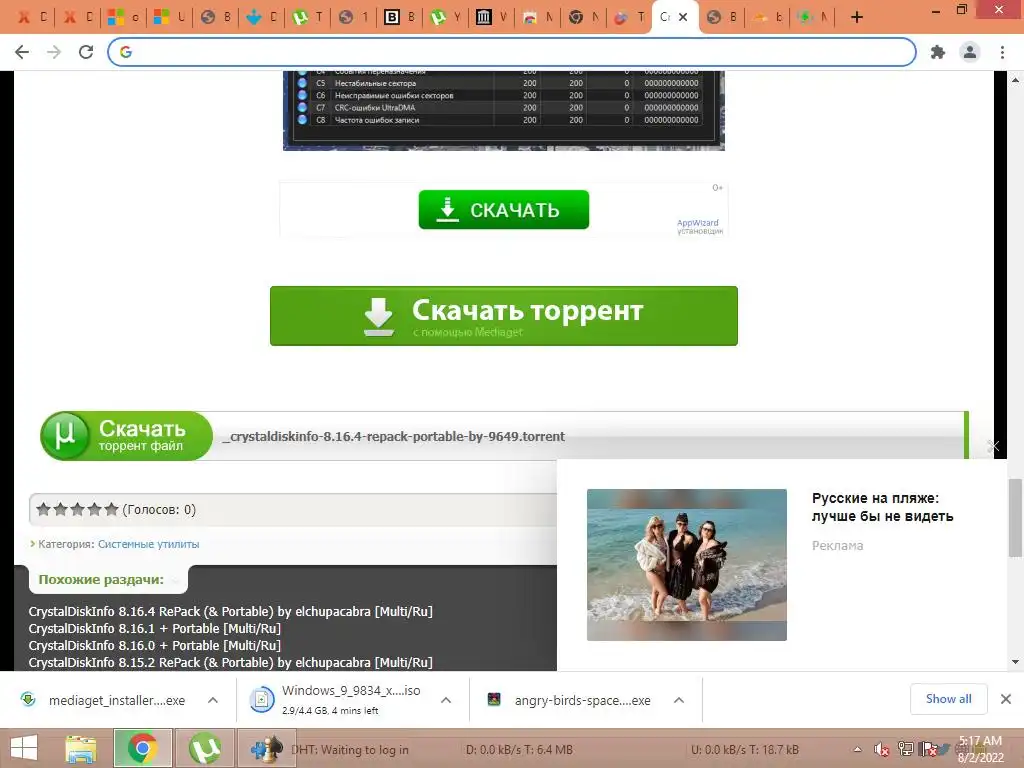Open Chrome's three-dot menu
Viewport: 1024px width, 768px height.
[1002, 52]
